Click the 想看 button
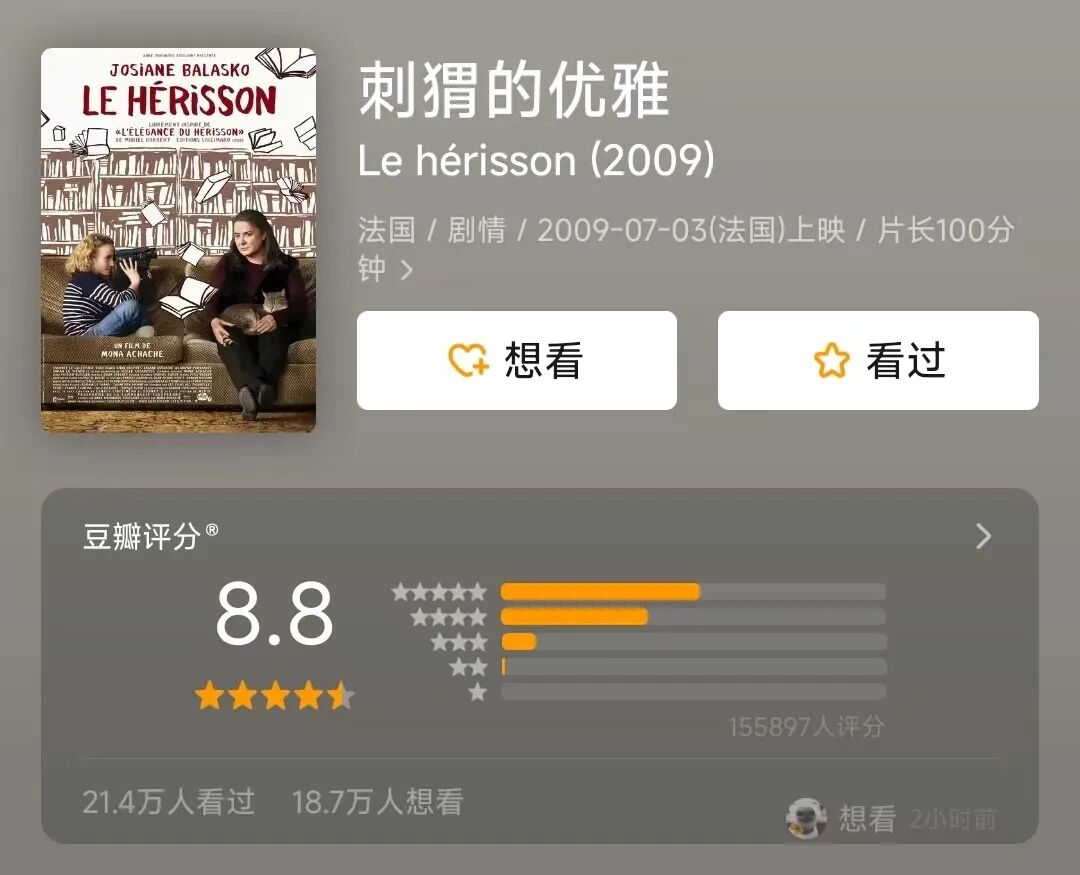The width and height of the screenshot is (1080, 875). [517, 360]
